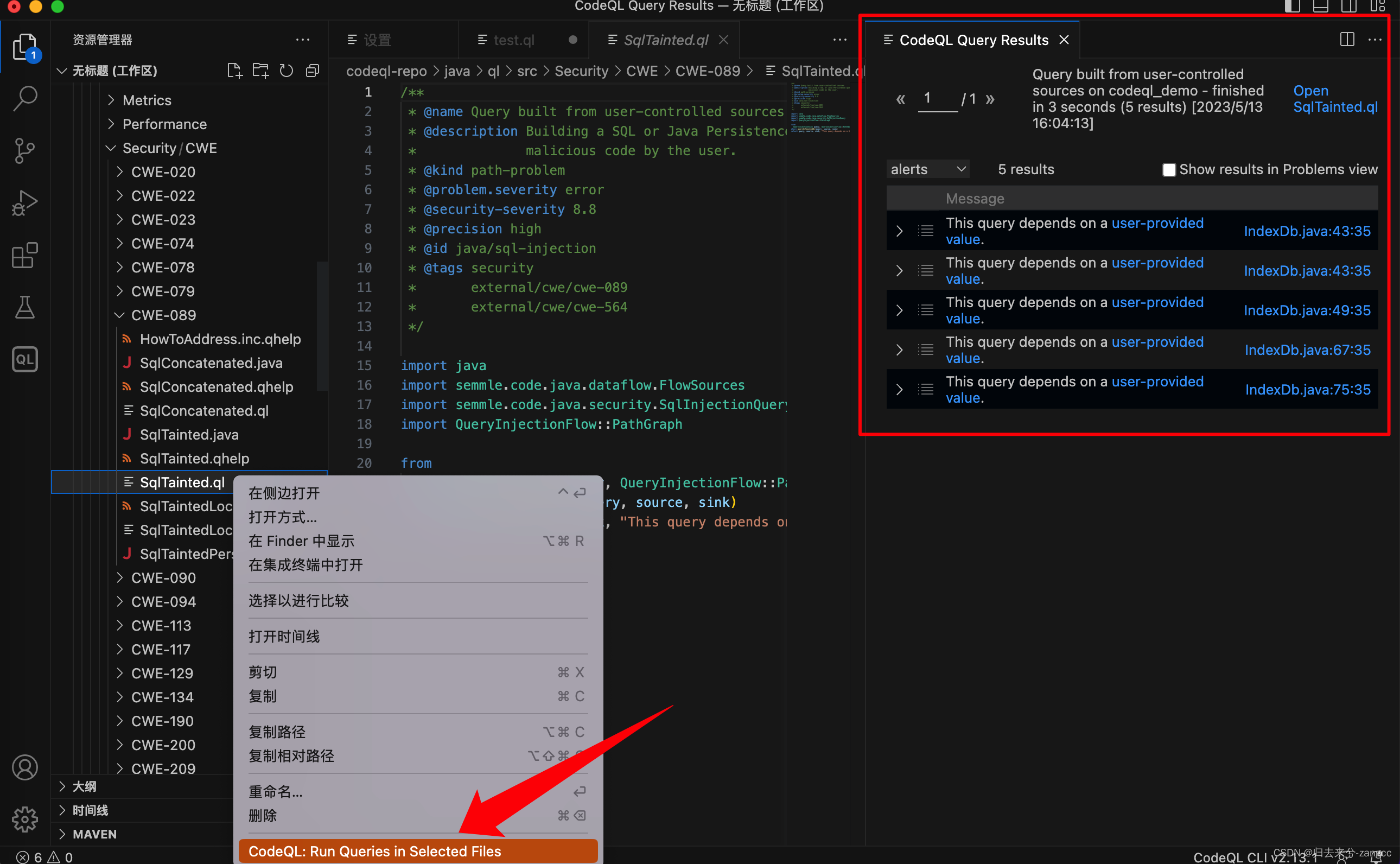
Task: Click the New File icon in explorer header
Action: (235, 71)
